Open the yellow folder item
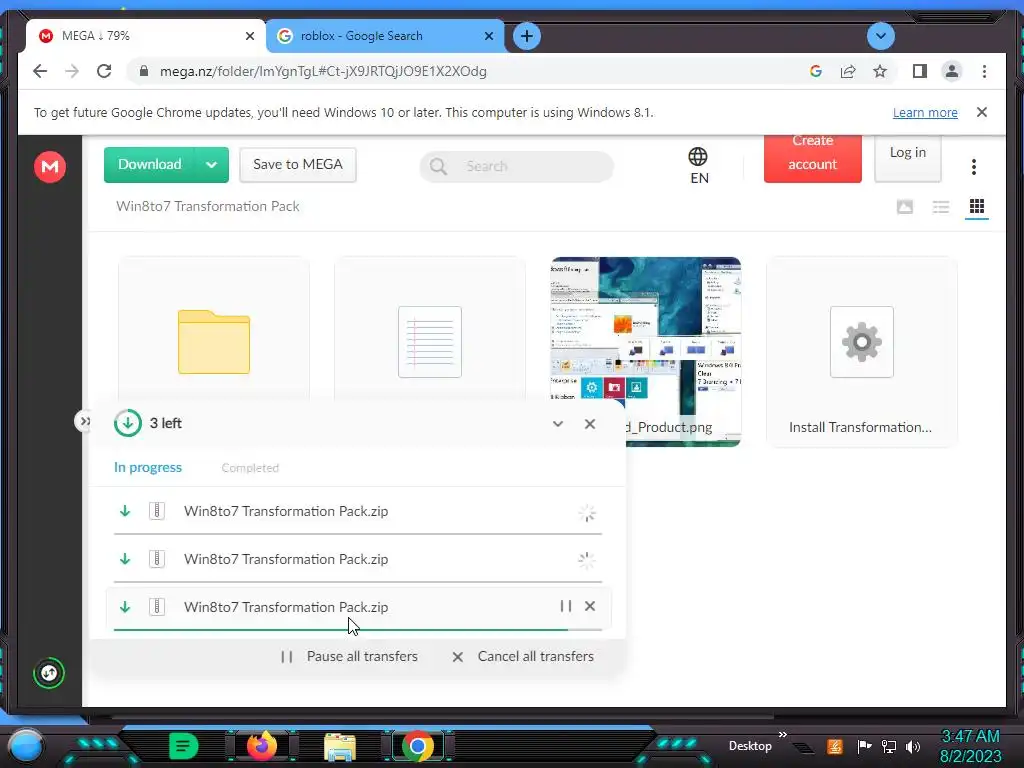The width and height of the screenshot is (1024, 768). (214, 342)
